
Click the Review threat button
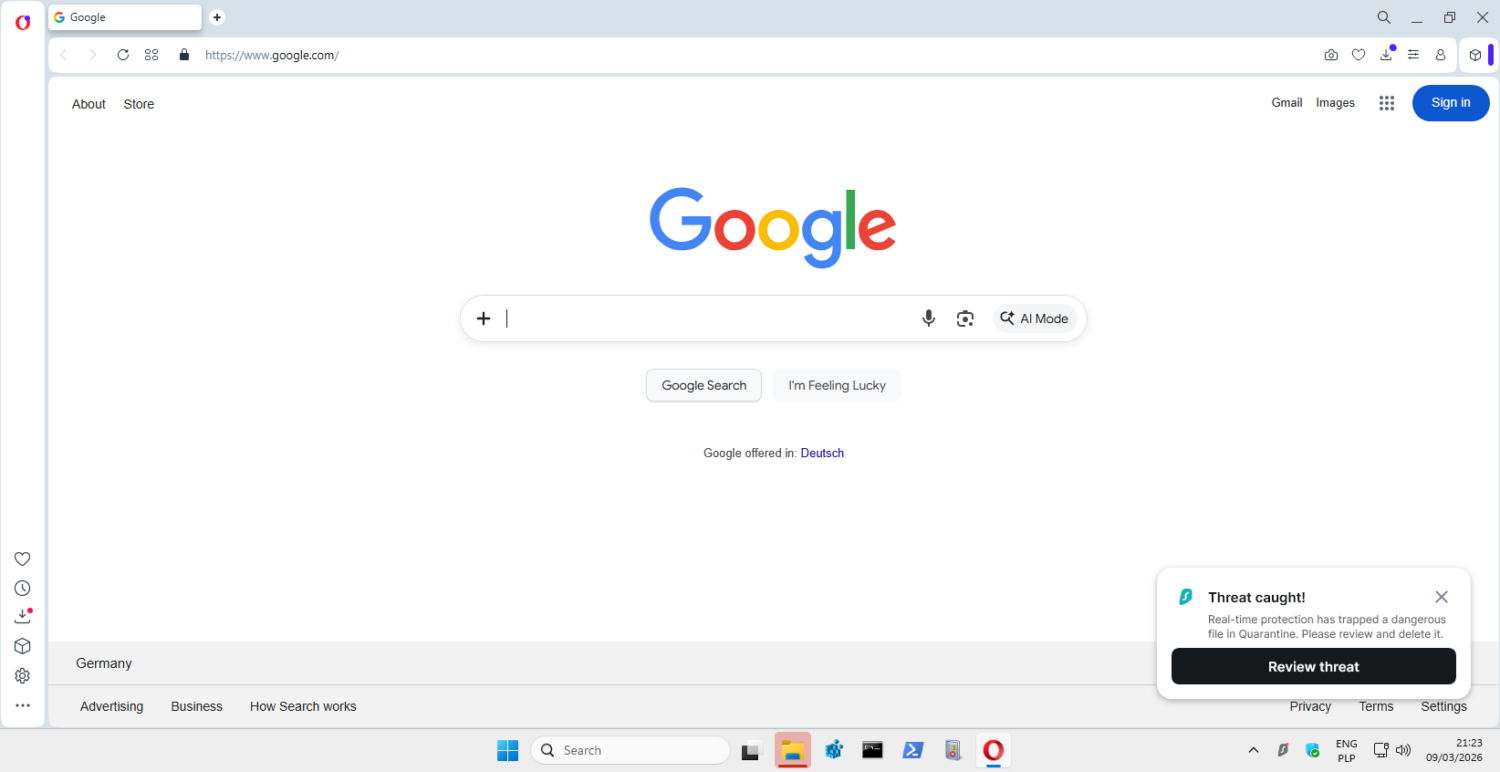point(1313,667)
